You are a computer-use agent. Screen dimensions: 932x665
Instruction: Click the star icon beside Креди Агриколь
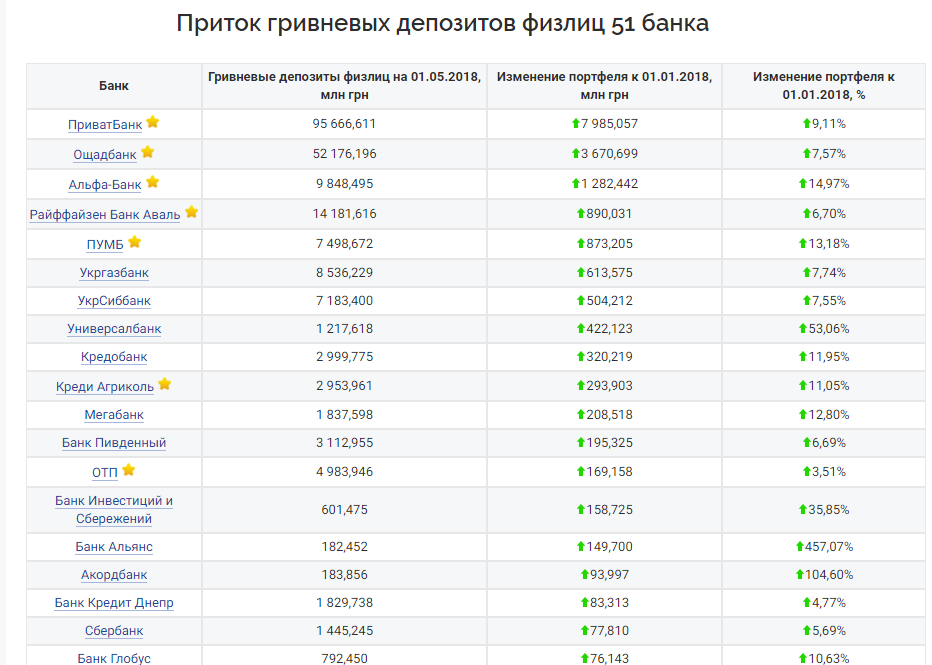coord(165,384)
